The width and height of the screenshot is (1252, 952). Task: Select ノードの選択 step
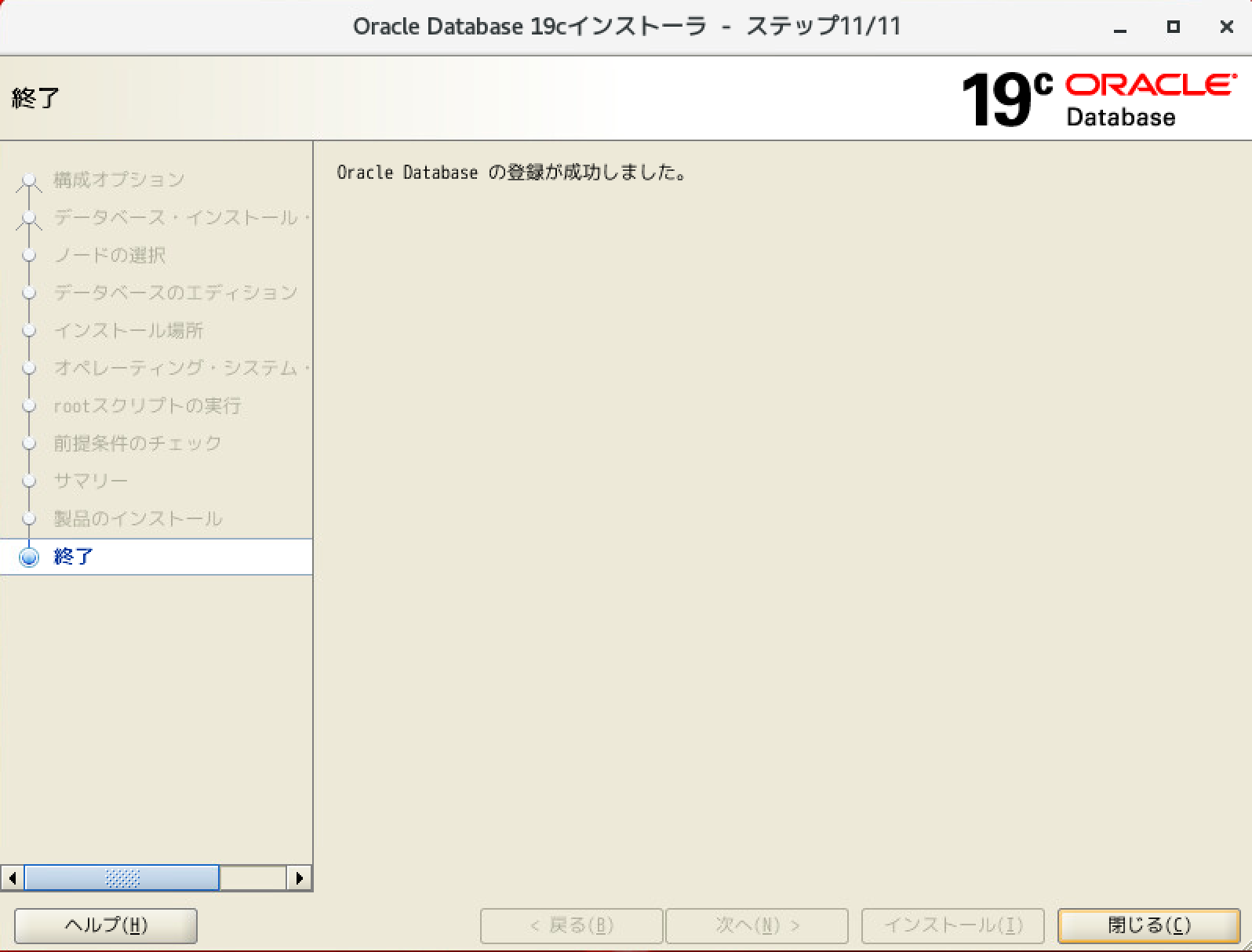(110, 255)
